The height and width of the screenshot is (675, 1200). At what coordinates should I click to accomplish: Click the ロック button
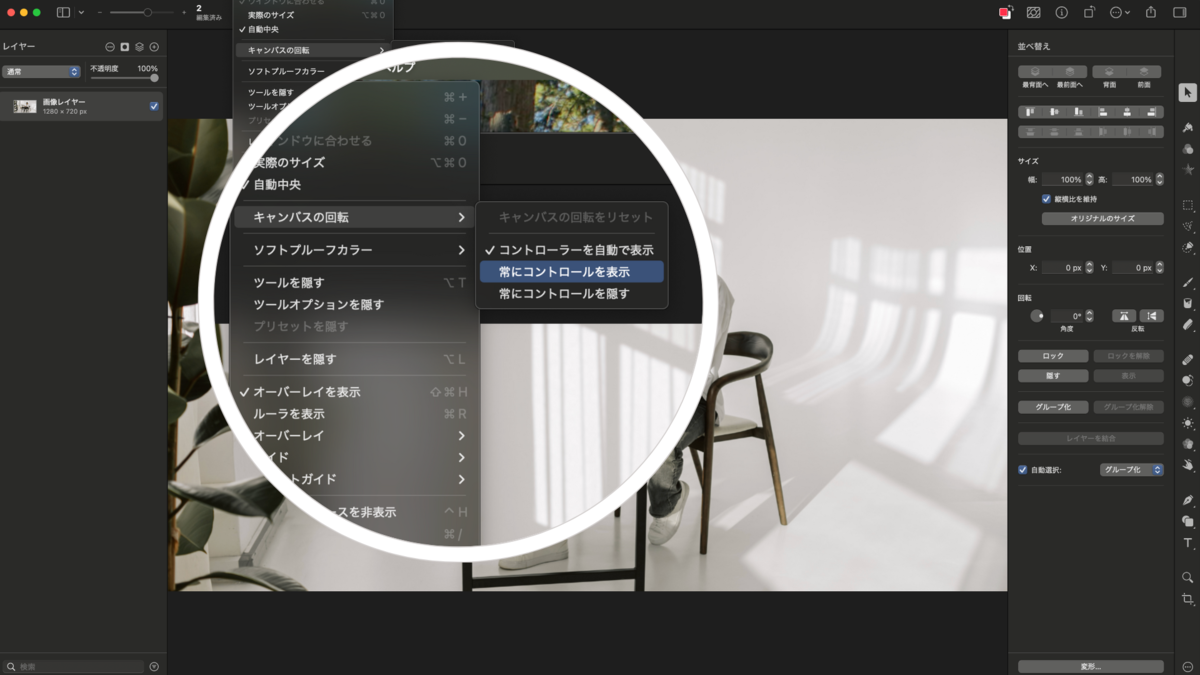(x=1053, y=356)
